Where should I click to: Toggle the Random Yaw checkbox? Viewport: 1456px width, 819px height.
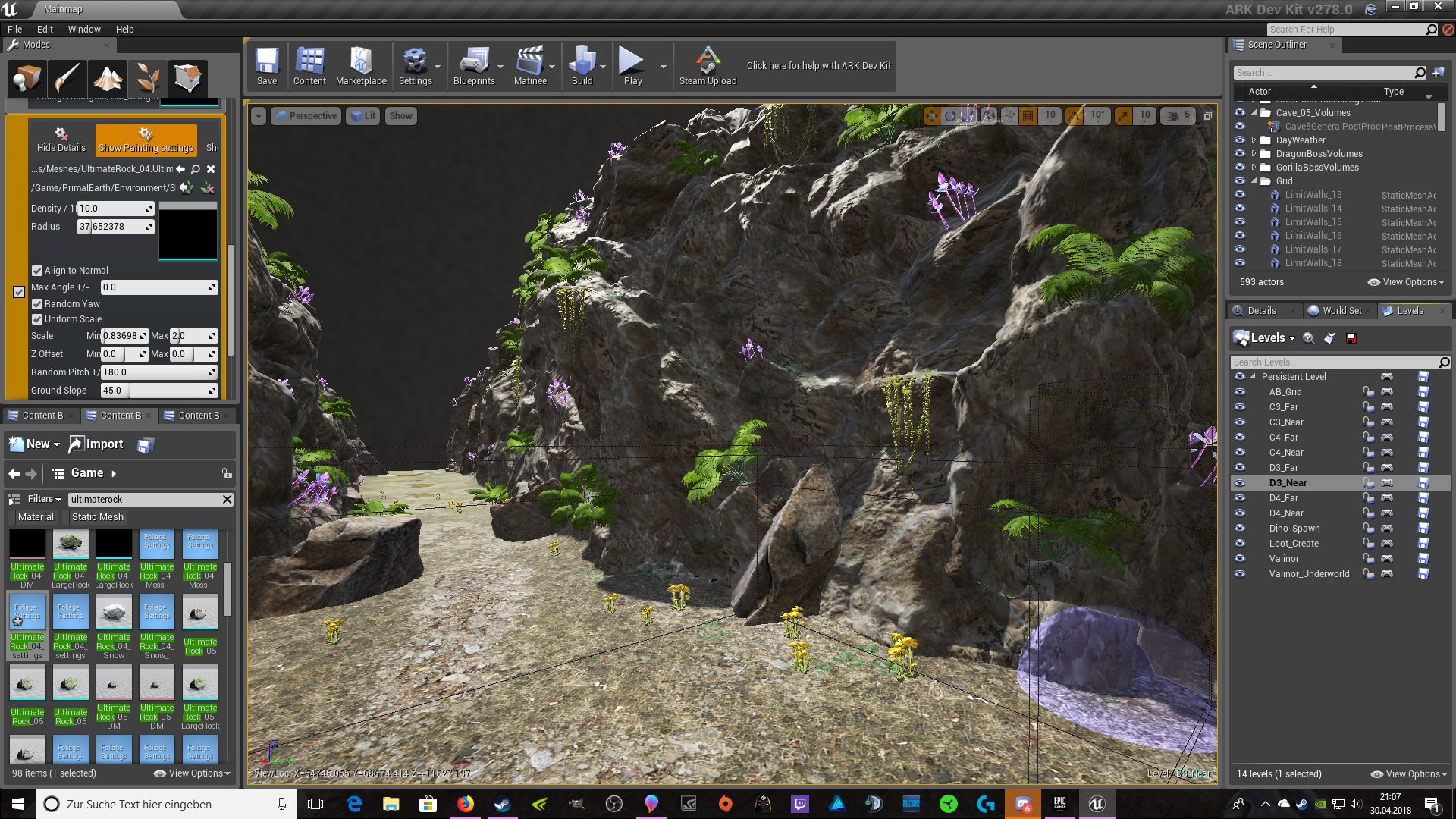37,304
